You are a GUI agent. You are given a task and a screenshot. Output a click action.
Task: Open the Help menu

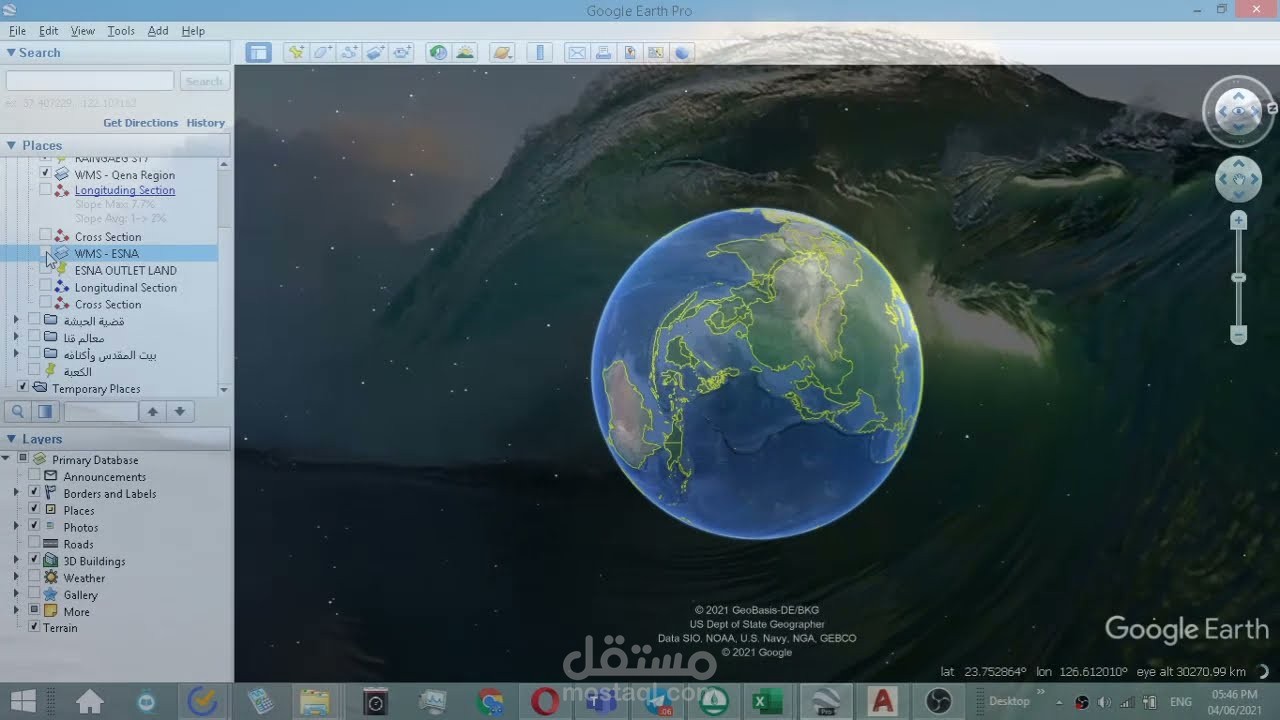193,31
